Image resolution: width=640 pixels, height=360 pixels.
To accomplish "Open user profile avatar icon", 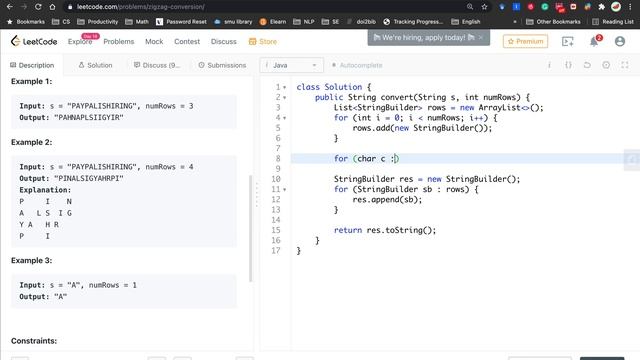I will tap(620, 41).
